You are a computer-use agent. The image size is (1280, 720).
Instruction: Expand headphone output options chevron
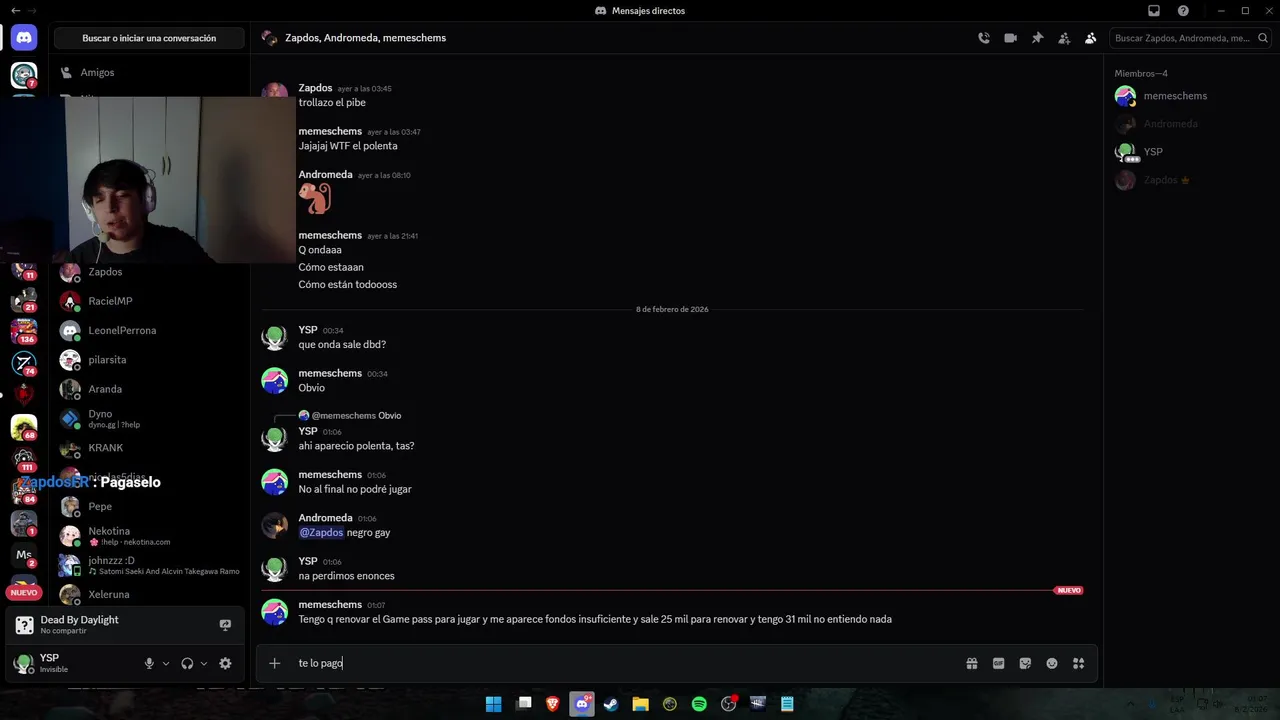point(204,663)
